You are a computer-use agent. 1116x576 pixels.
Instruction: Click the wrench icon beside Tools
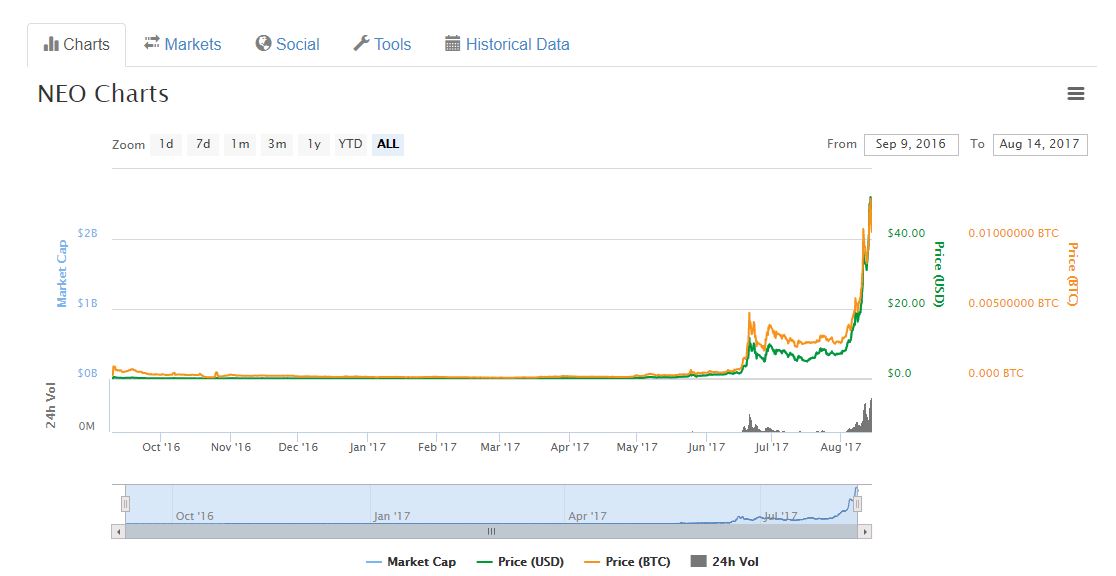362,43
